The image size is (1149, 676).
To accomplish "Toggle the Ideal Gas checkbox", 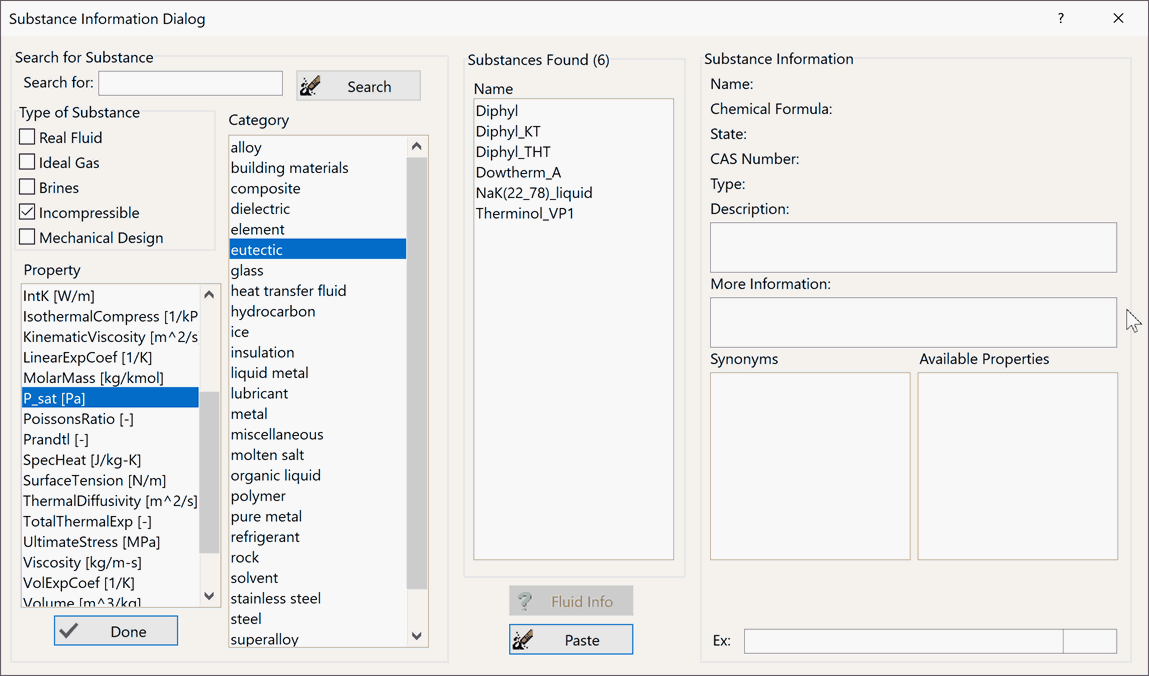I will [x=28, y=162].
